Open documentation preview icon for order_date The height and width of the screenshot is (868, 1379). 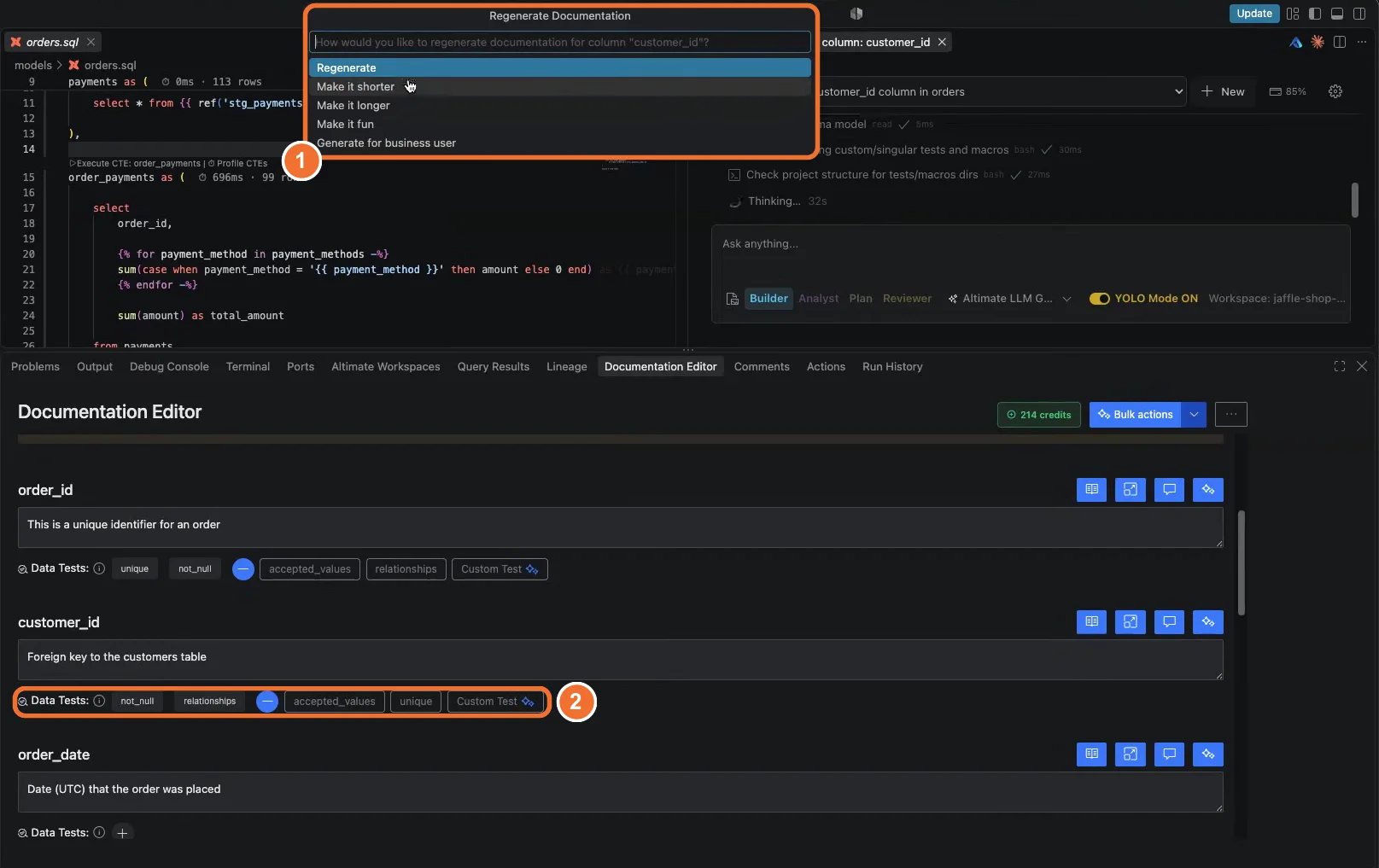(1091, 754)
